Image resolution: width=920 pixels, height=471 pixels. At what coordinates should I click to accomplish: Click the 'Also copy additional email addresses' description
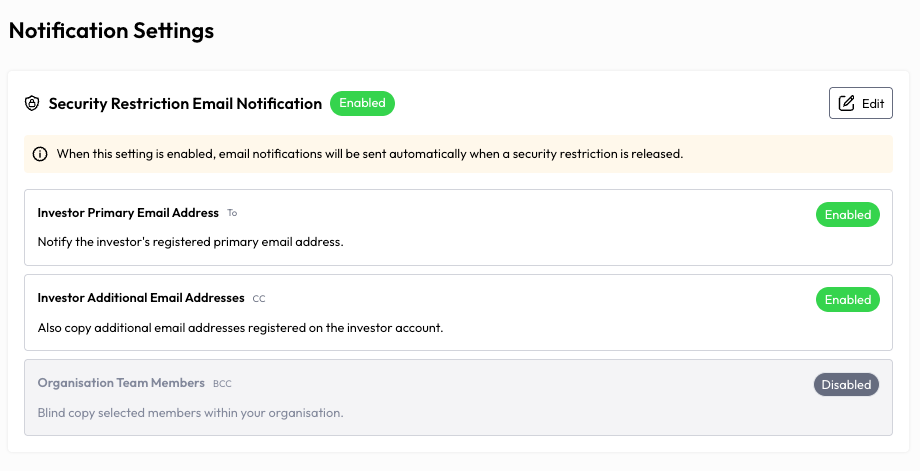tap(241, 328)
